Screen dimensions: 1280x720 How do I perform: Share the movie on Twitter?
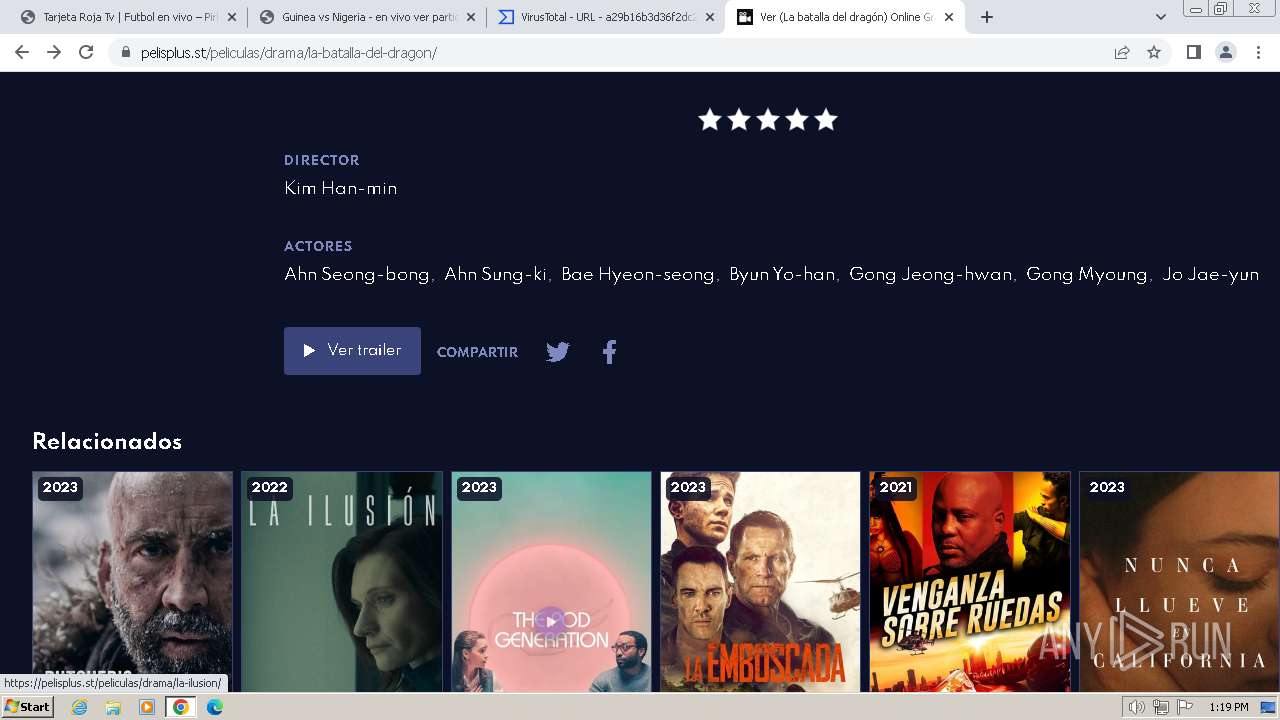click(558, 352)
